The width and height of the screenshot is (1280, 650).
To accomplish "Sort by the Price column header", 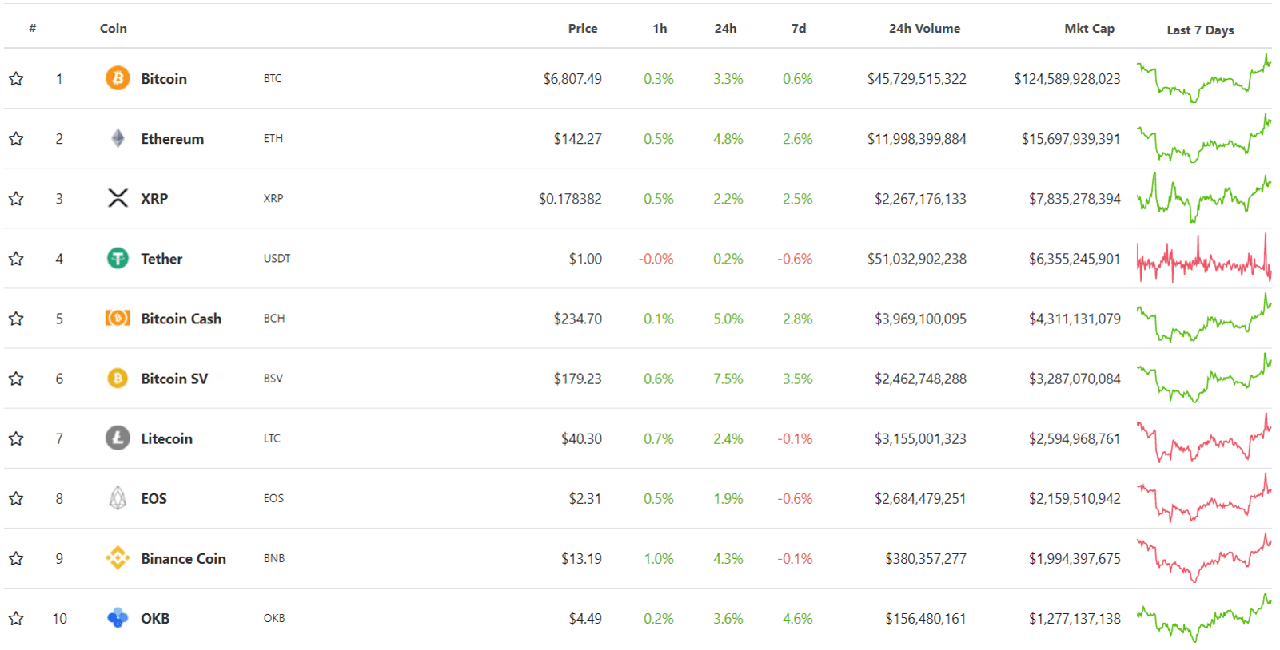I will coord(583,29).
